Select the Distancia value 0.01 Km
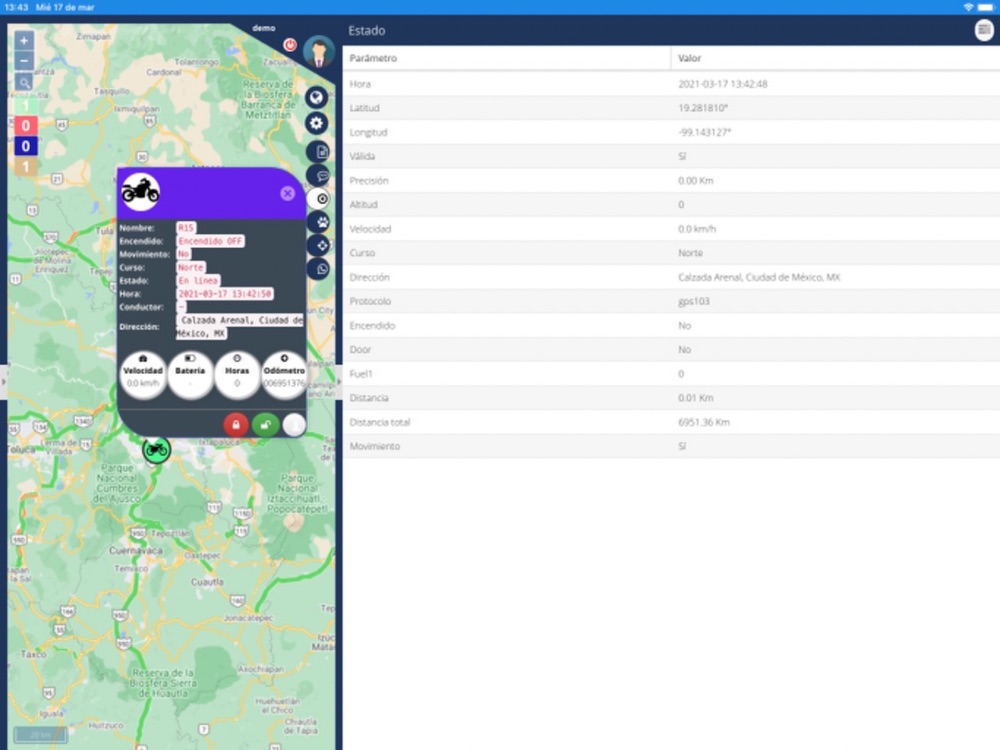Screen dimensions: 1000x750 696,398
